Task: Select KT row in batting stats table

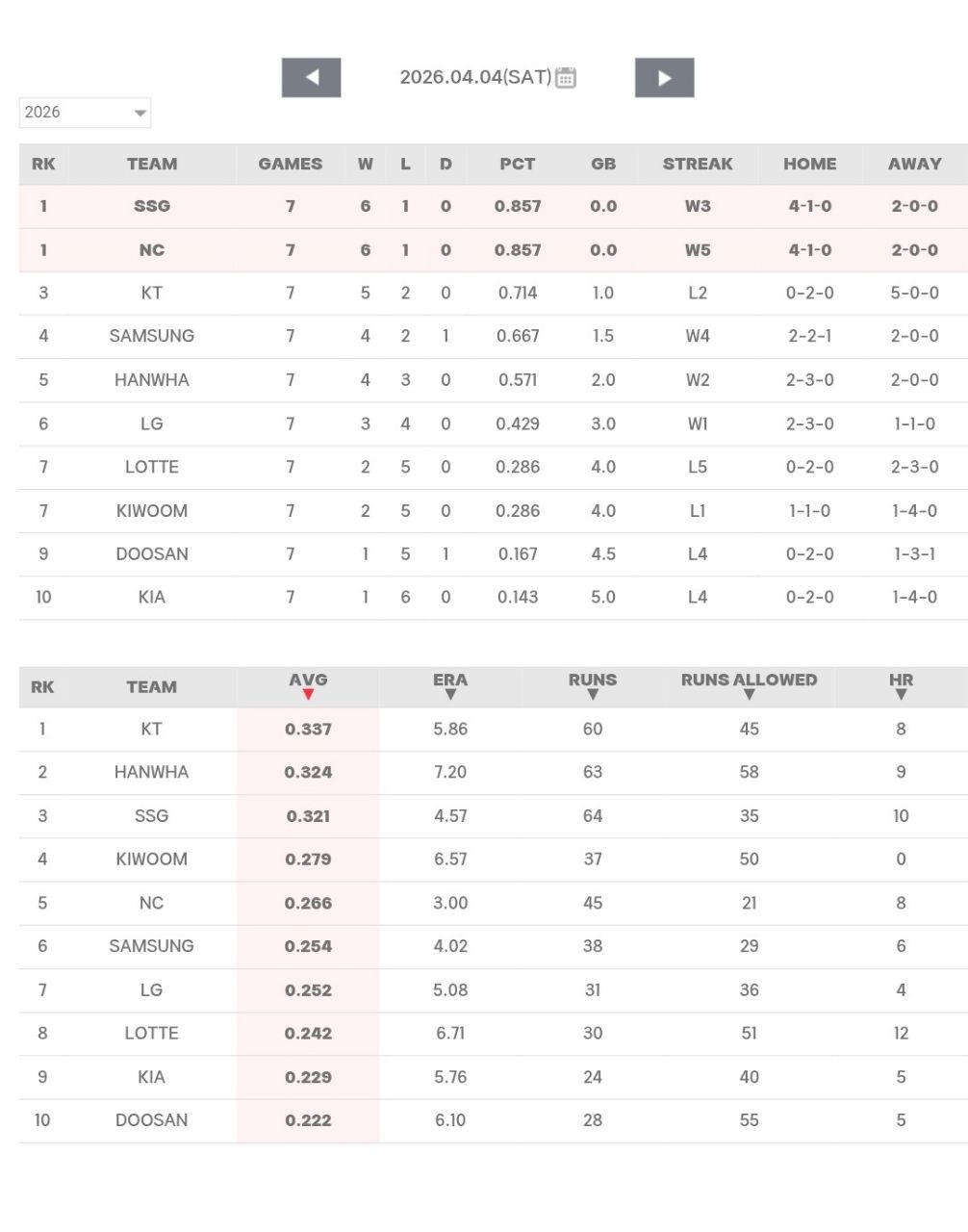Action: coord(151,729)
